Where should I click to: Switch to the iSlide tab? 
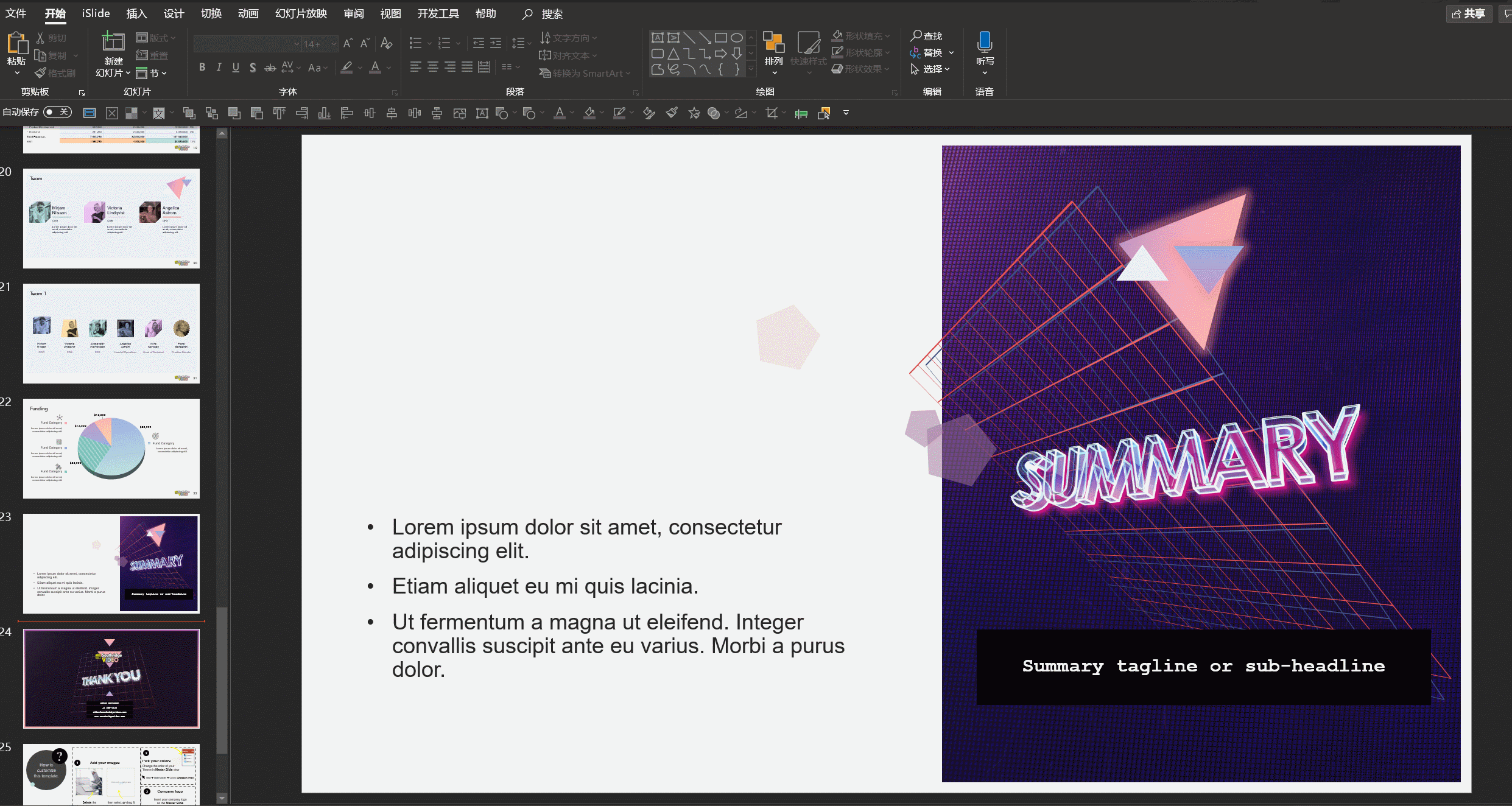point(96,13)
